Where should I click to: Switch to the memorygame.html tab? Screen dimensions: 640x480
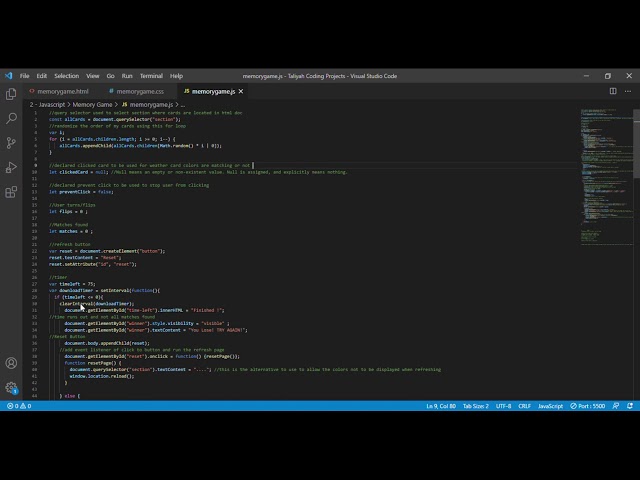[x=59, y=91]
